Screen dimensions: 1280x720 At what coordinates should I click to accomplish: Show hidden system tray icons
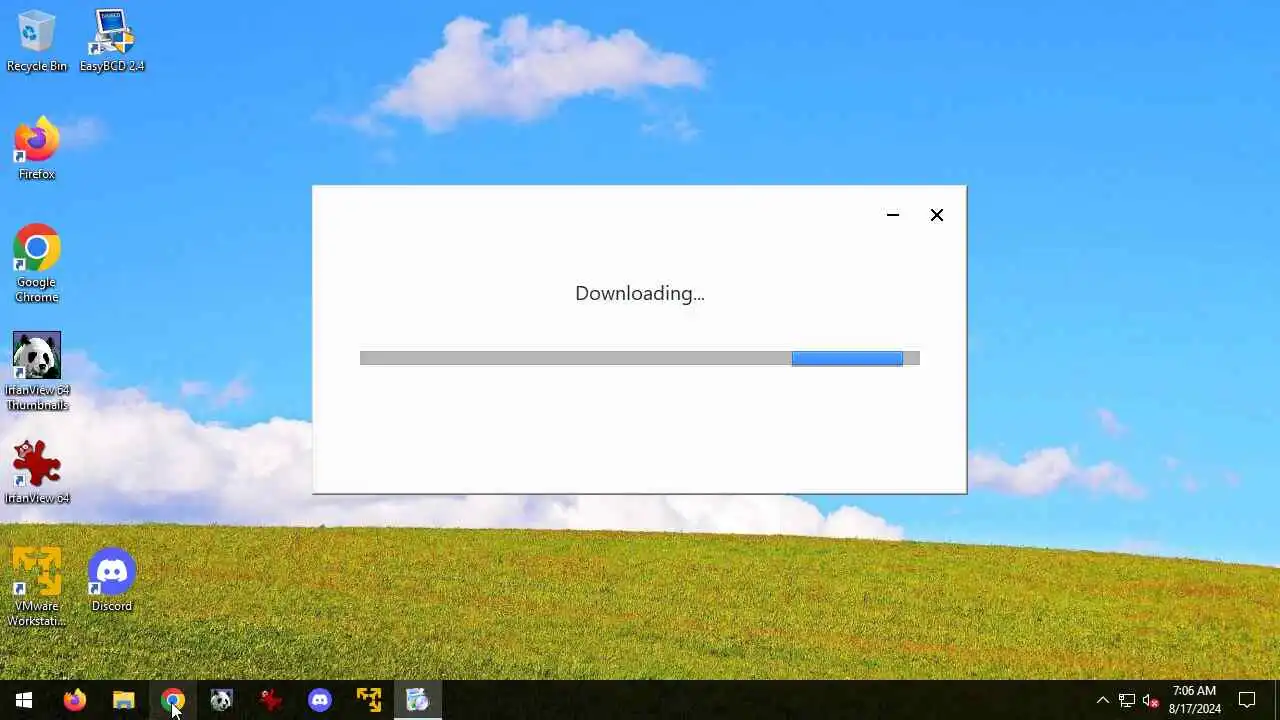point(1103,700)
